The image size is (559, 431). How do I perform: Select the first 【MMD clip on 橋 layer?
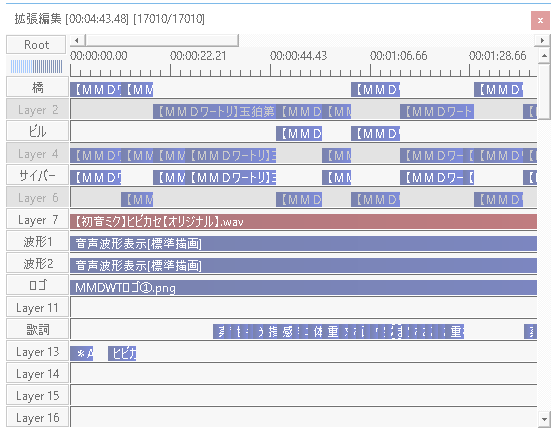click(x=96, y=89)
